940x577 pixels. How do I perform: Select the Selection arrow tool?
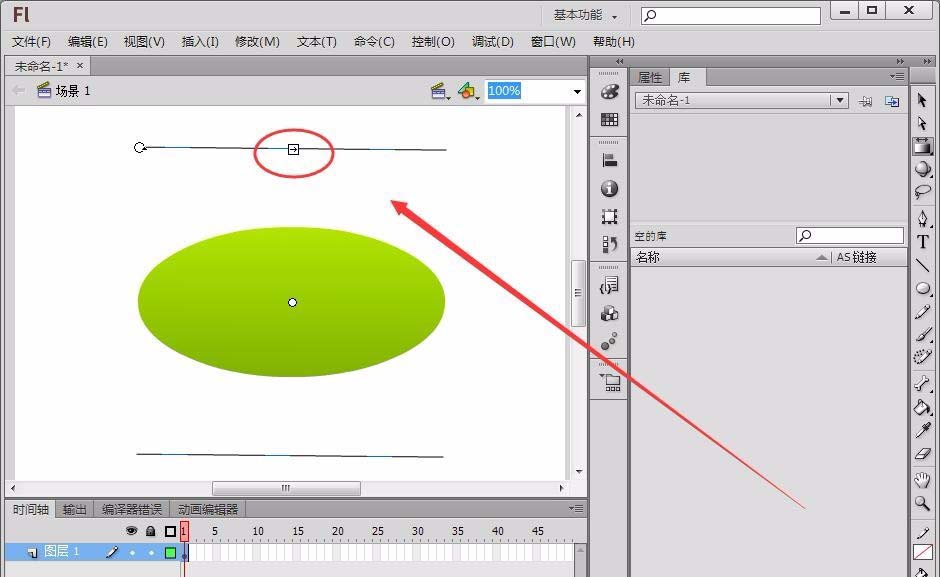(x=922, y=100)
